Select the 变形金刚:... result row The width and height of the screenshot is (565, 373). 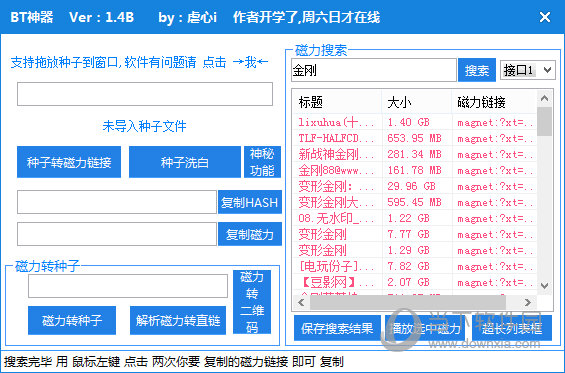pyautogui.click(x=414, y=186)
